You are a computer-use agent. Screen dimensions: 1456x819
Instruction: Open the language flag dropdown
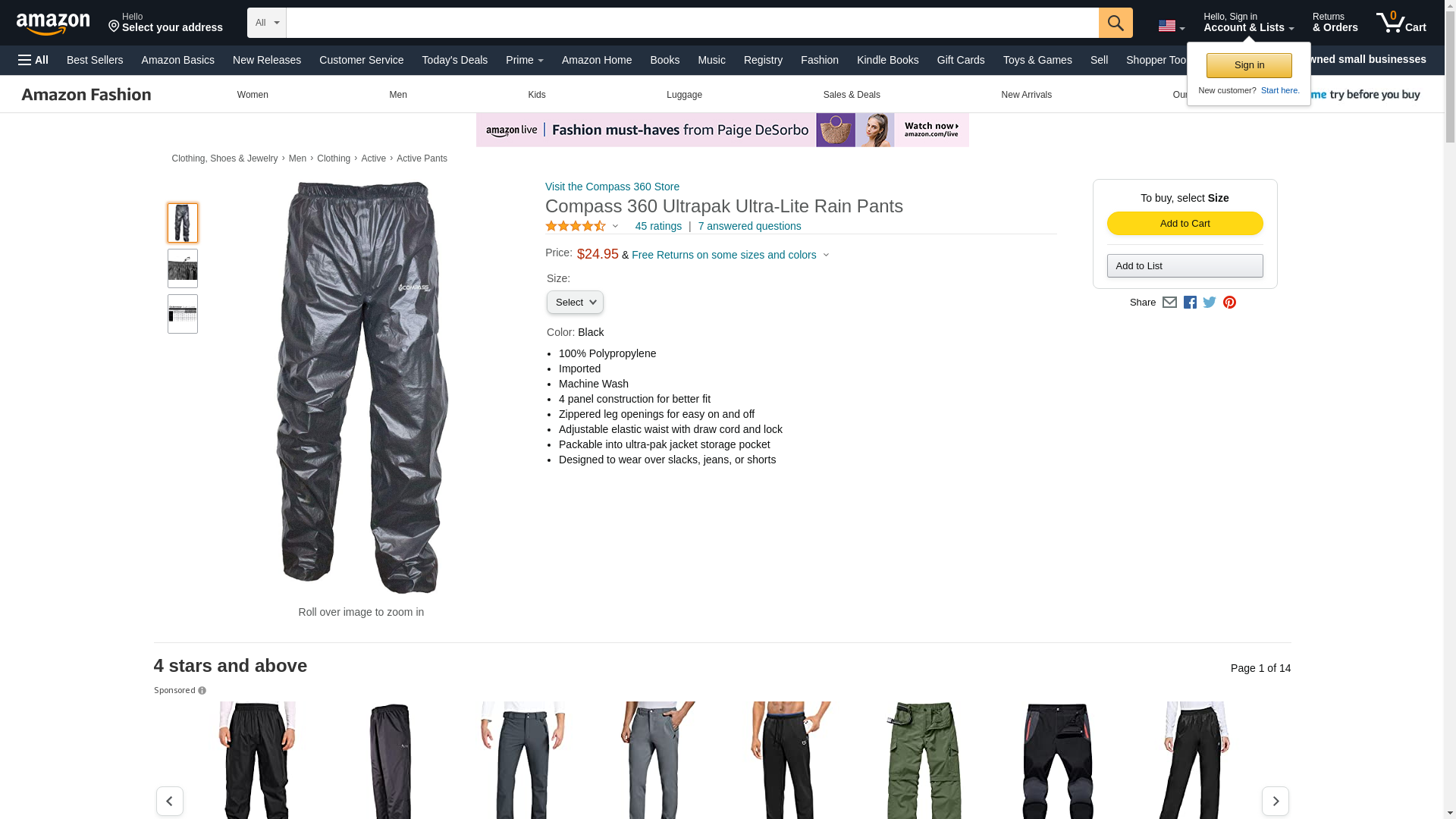pos(1171,26)
